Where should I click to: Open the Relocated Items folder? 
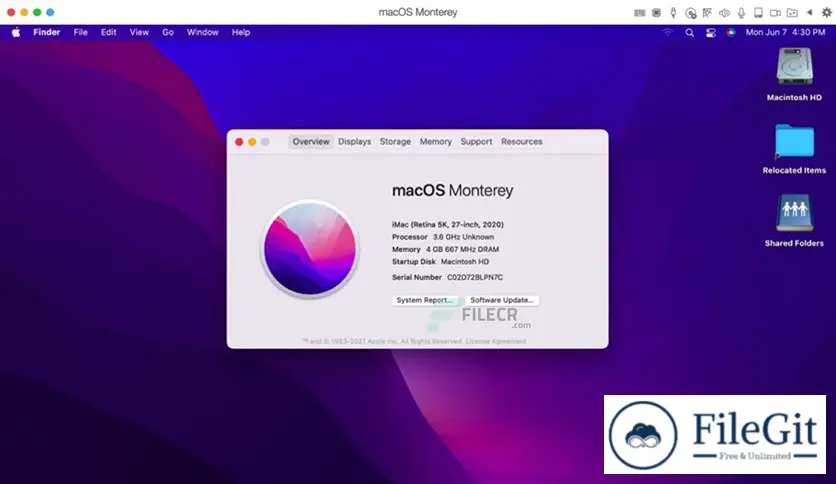(794, 141)
